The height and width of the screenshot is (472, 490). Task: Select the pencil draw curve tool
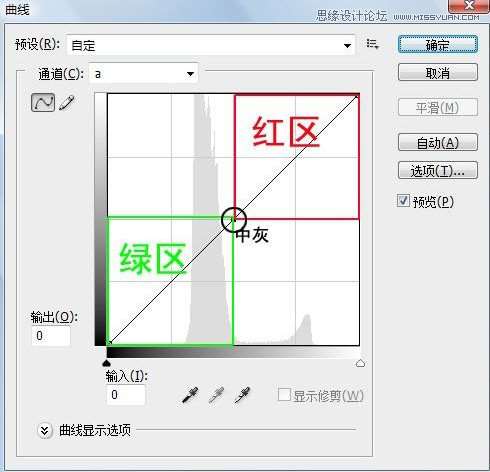click(x=67, y=102)
